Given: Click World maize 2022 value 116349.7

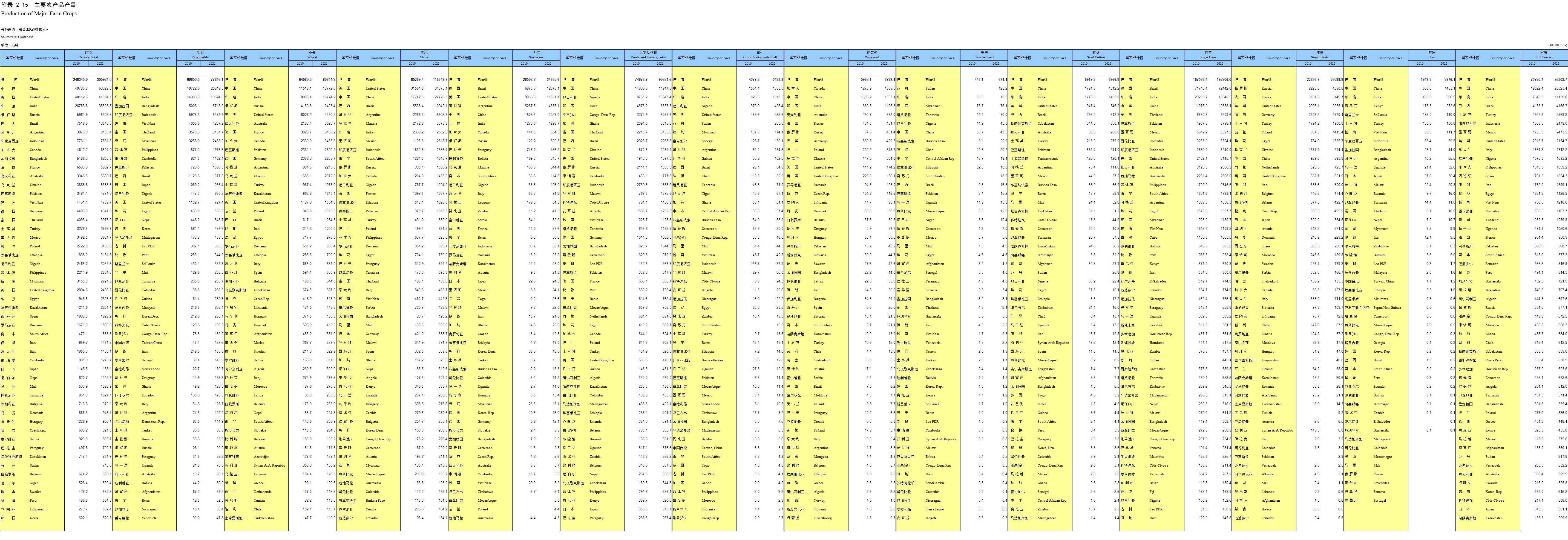Looking at the screenshot, I should click(440, 80).
